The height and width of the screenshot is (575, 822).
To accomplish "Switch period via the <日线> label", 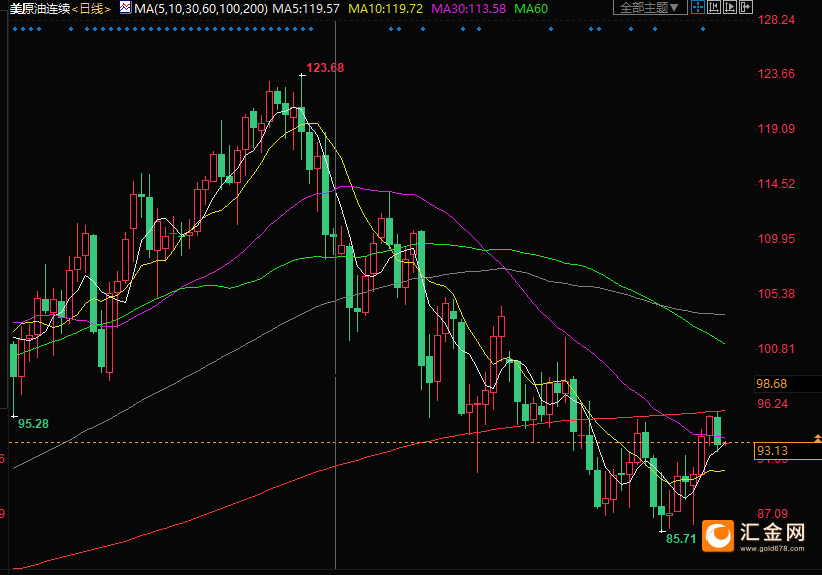I will pyautogui.click(x=92, y=9).
